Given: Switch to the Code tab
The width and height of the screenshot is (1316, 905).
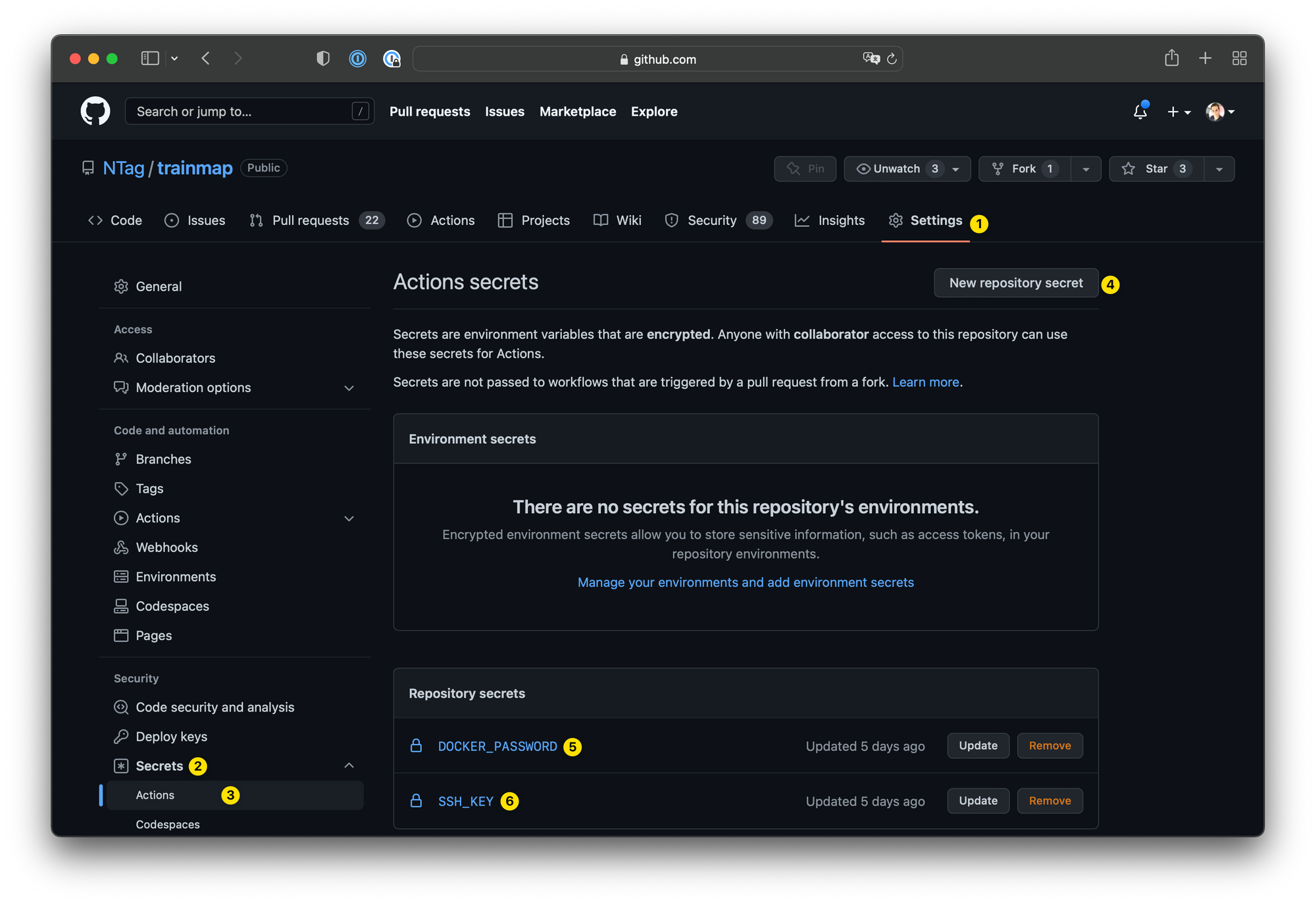Looking at the screenshot, I should [x=115, y=220].
